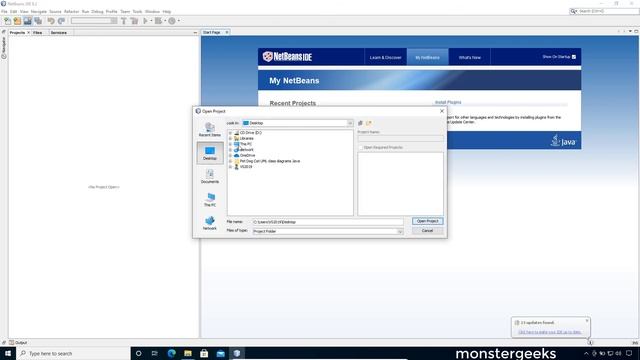Viewport: 640px width, 360px height.
Task: Click the Build Project hammer icon
Action: click(124, 21)
